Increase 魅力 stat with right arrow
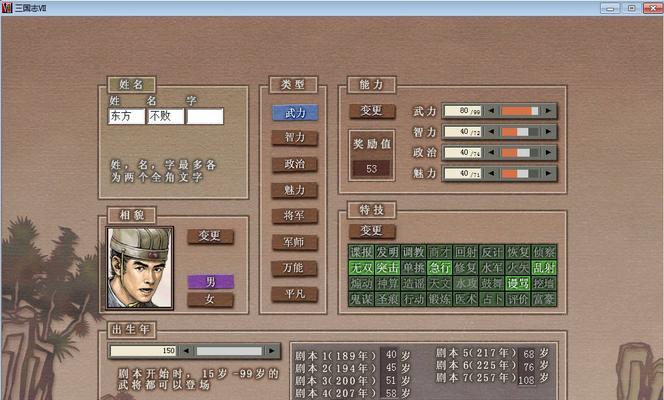The width and height of the screenshot is (664, 400). (548, 173)
